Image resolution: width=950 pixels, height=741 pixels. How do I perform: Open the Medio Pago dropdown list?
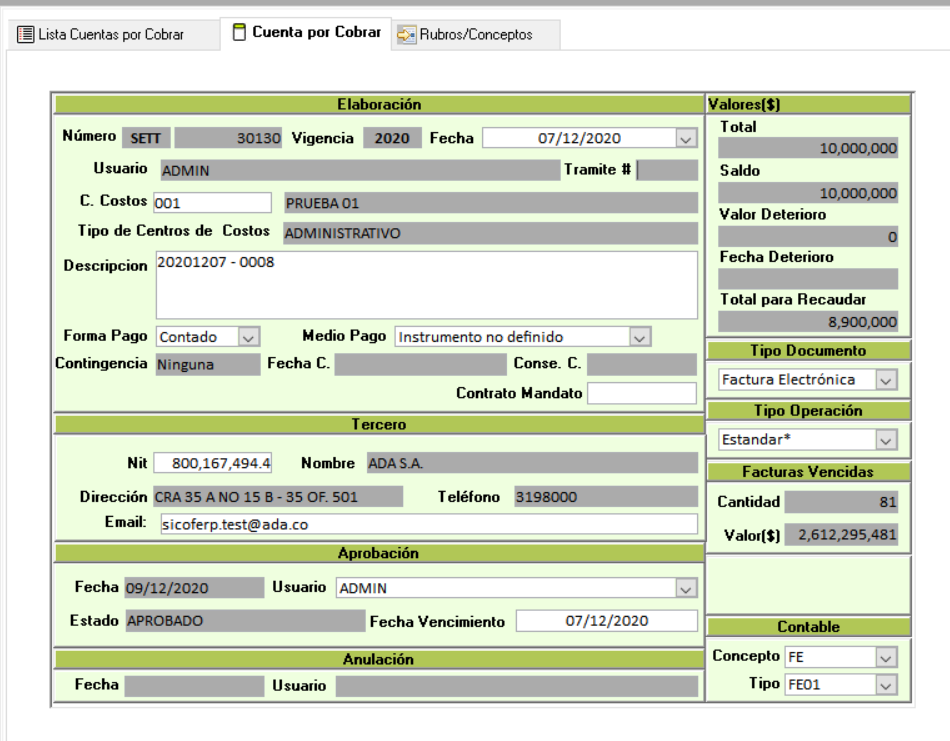[x=640, y=337]
